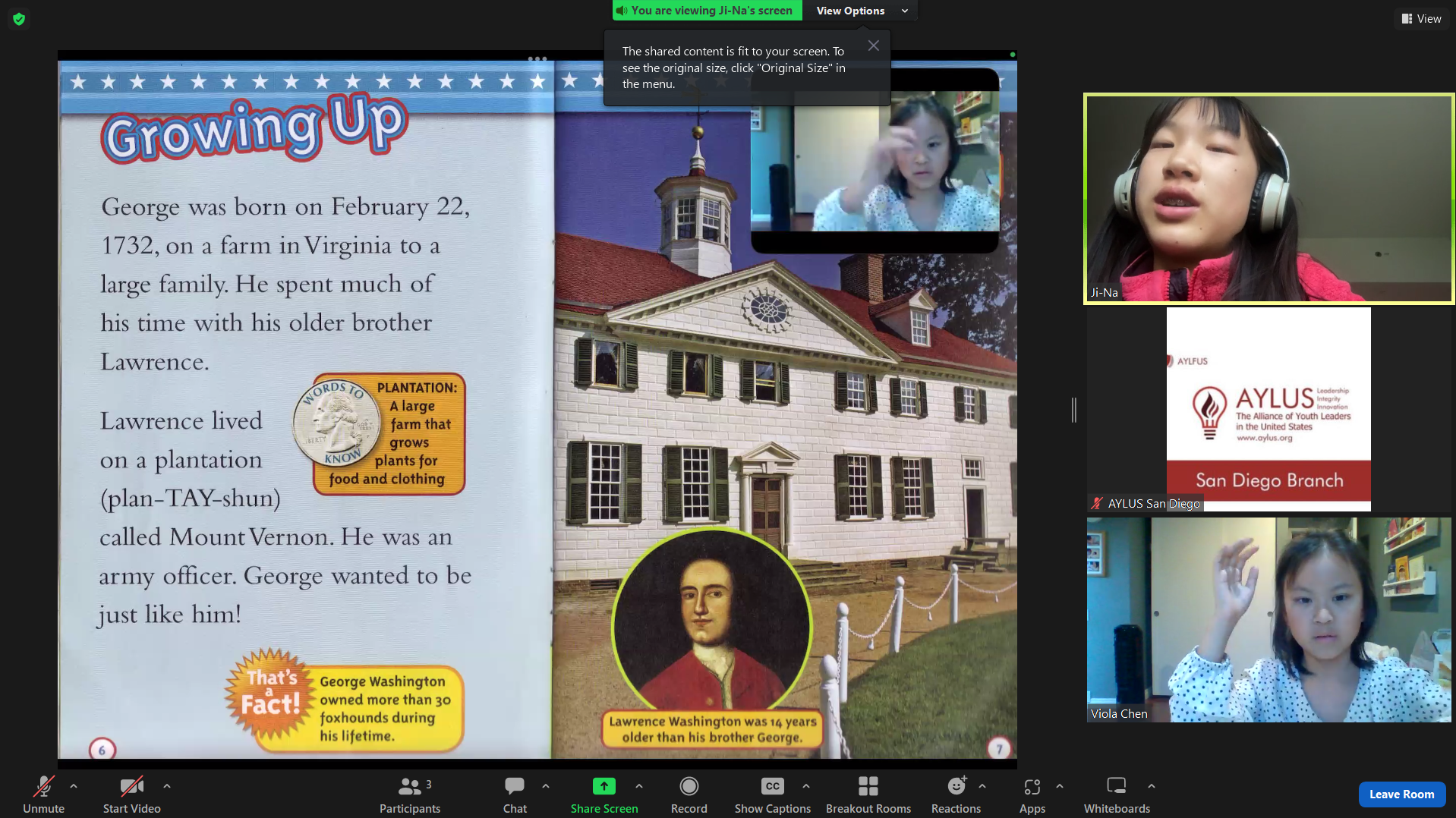Click the floating speaker video in shared screen
1456x818 pixels.
point(875,161)
